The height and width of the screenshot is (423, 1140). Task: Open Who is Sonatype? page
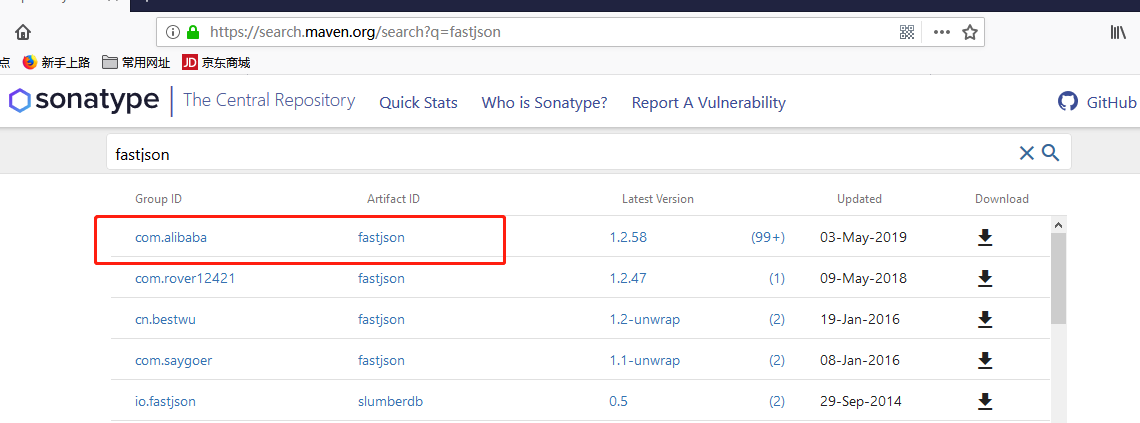(x=545, y=102)
